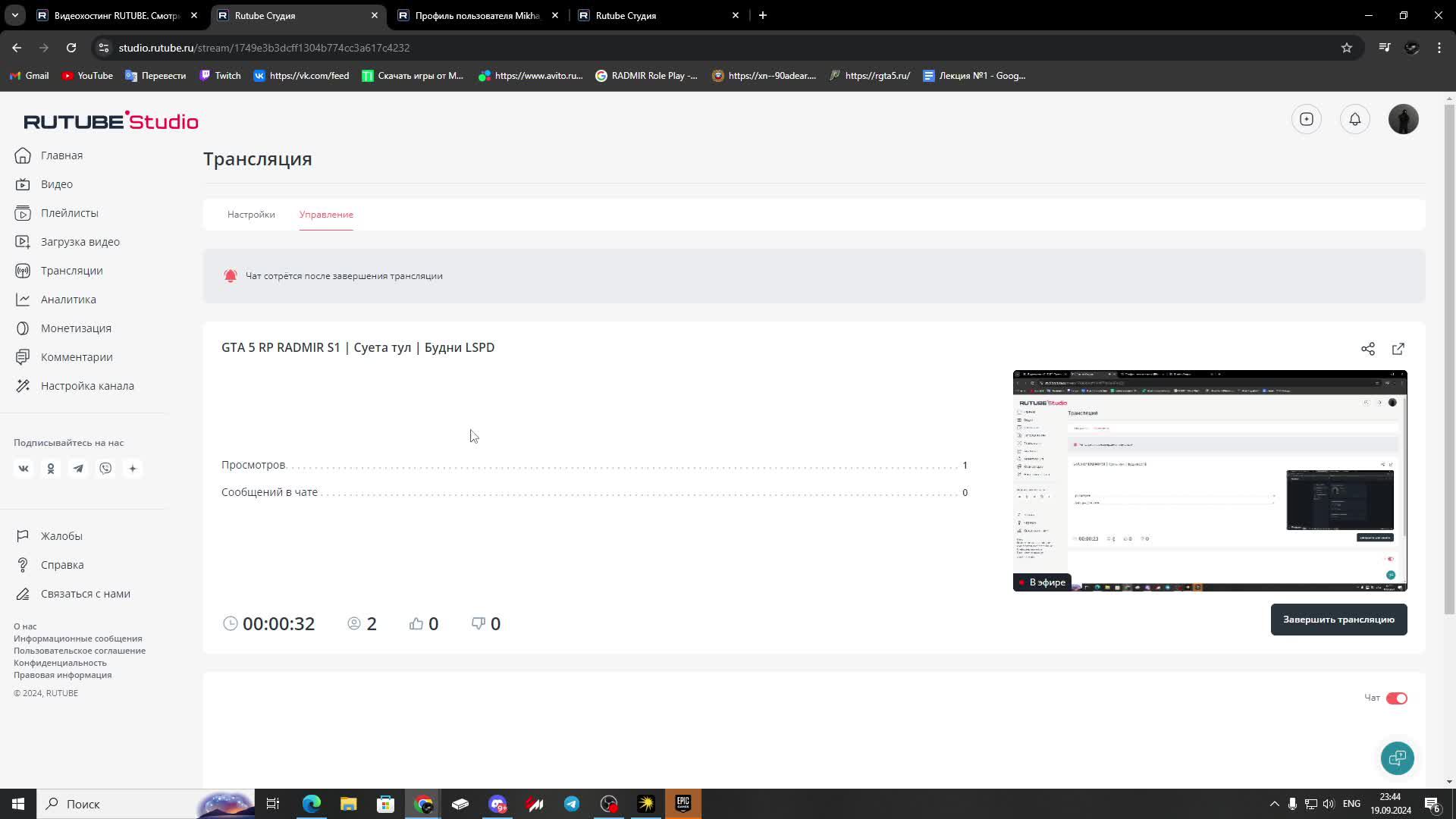
Task: Click the Odnoklassniki social icon
Action: 51,469
